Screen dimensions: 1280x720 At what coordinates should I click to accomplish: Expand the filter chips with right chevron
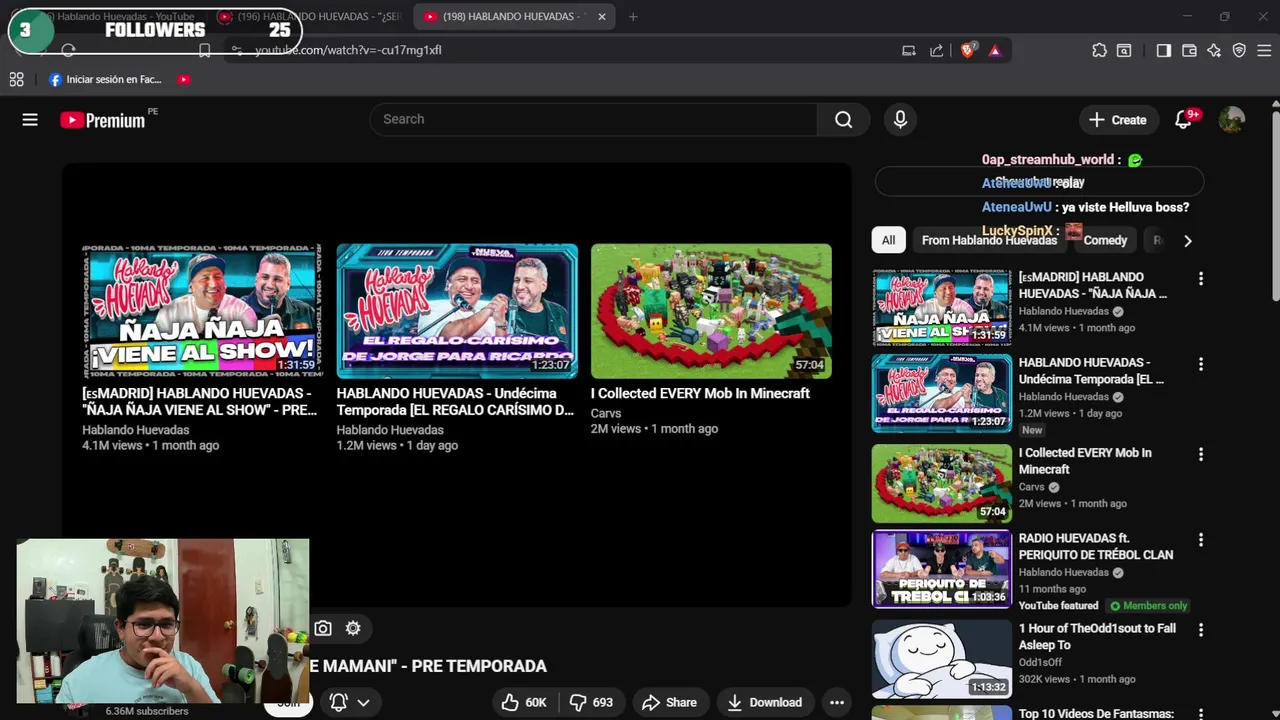[x=1187, y=240]
